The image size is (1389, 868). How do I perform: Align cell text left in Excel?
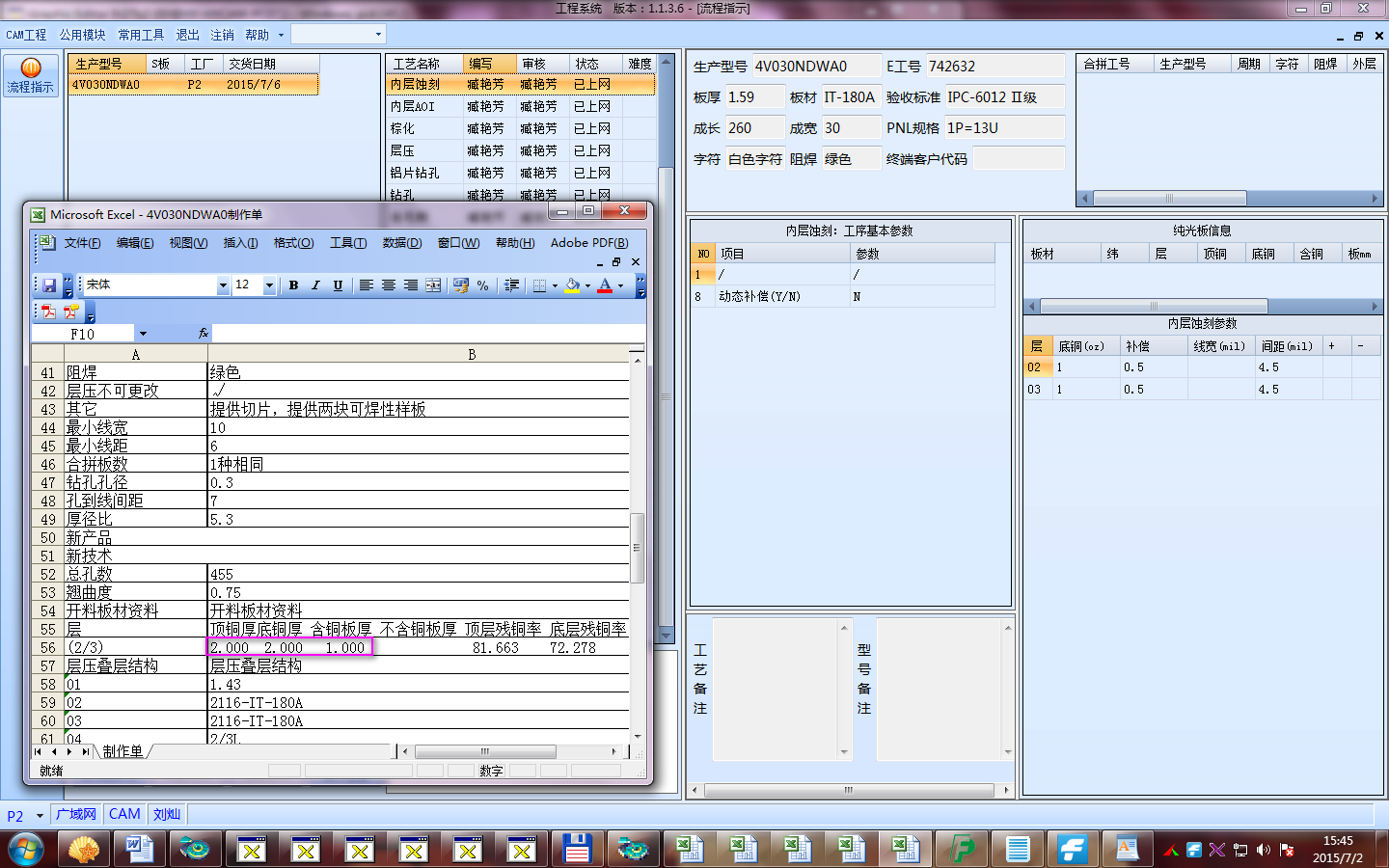[367, 285]
